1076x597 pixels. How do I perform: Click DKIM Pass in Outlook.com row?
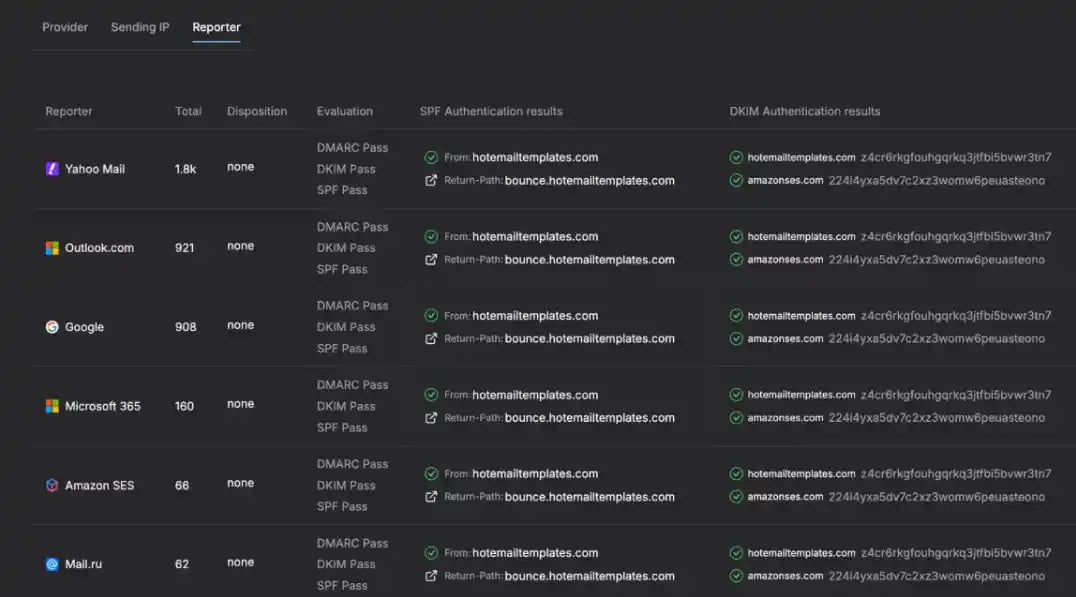tap(346, 248)
